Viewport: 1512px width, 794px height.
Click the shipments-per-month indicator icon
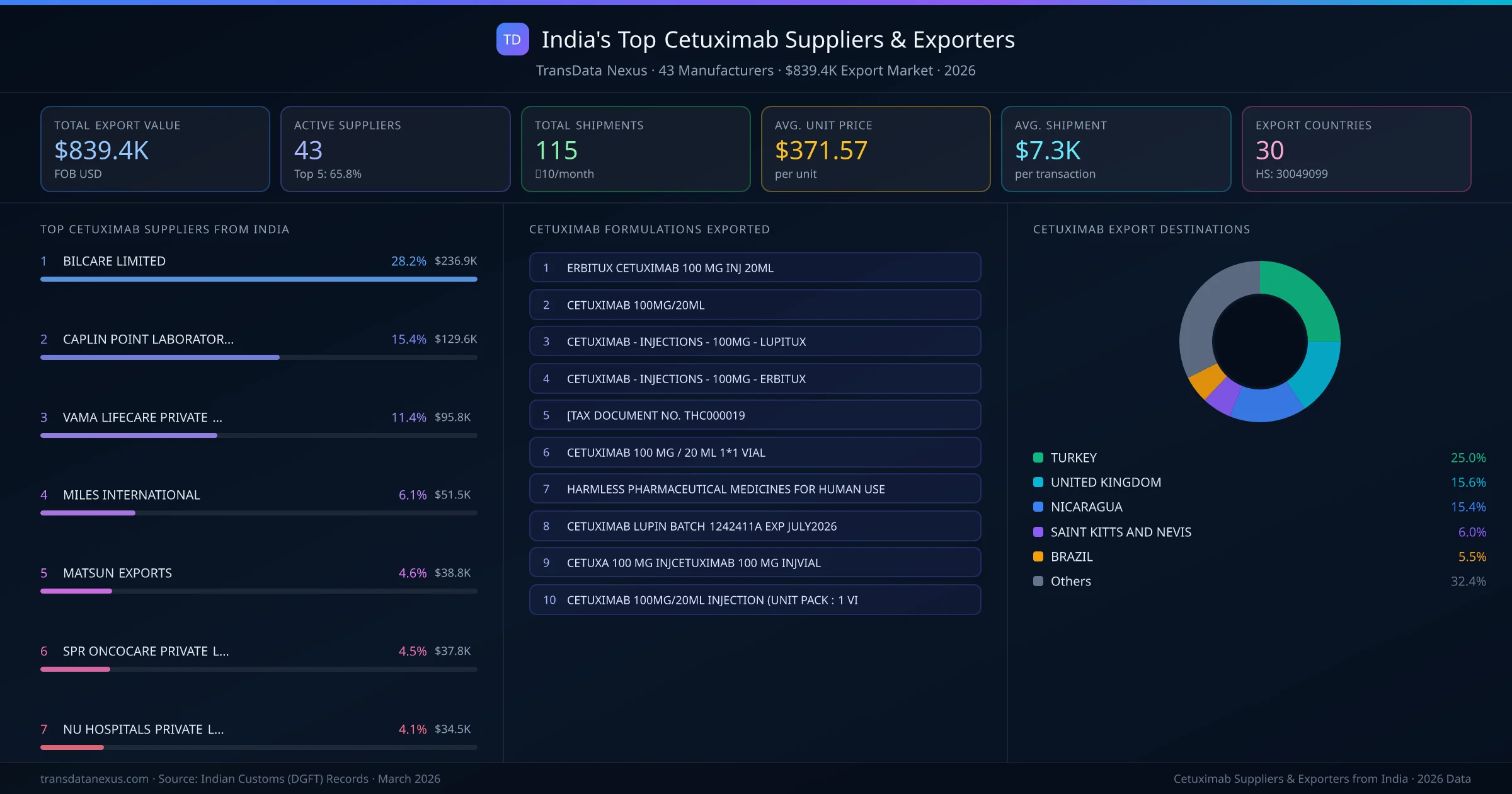[539, 173]
